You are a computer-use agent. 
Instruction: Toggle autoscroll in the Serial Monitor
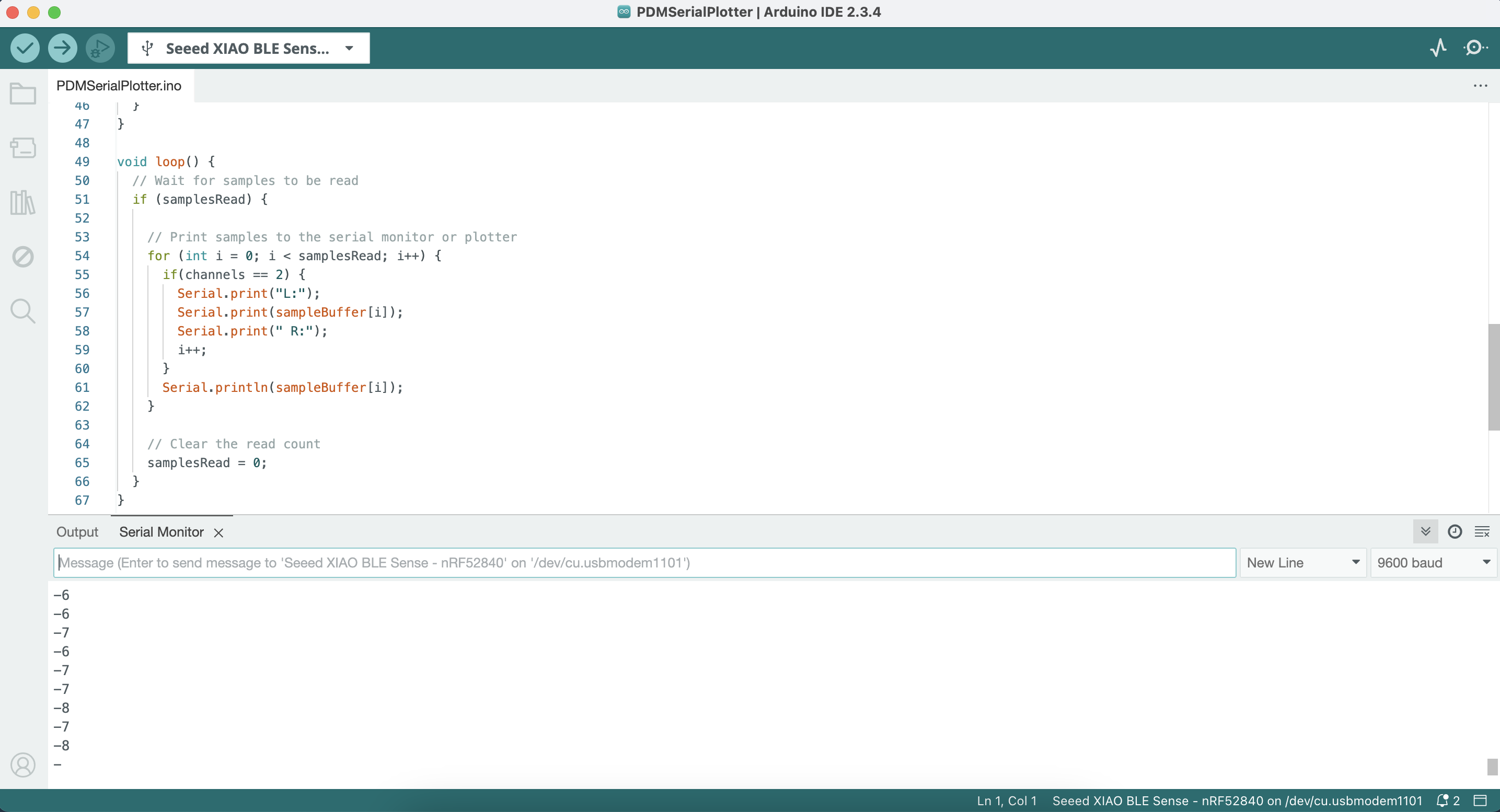[1425, 531]
